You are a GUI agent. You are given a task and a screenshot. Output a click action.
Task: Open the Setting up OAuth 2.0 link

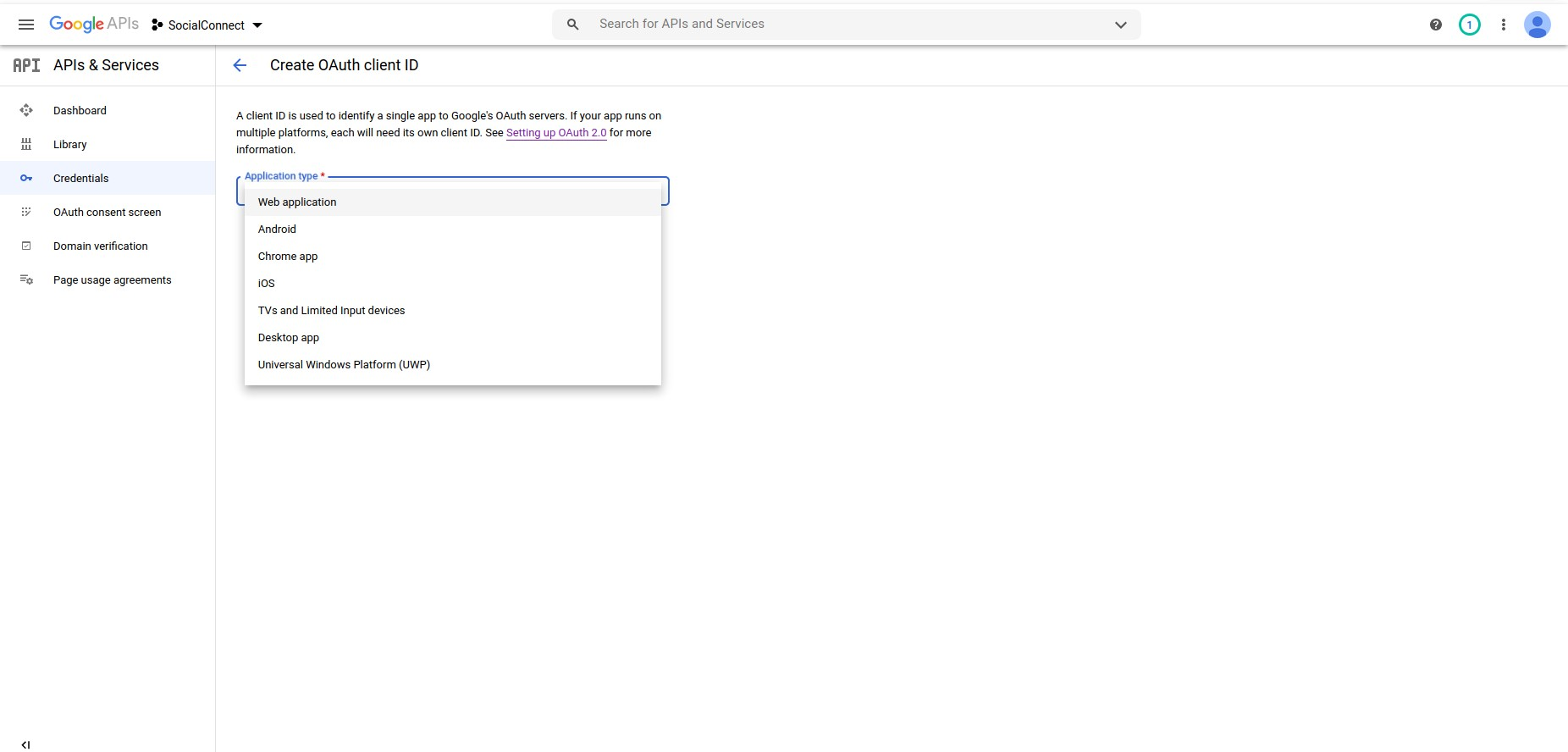click(x=556, y=133)
